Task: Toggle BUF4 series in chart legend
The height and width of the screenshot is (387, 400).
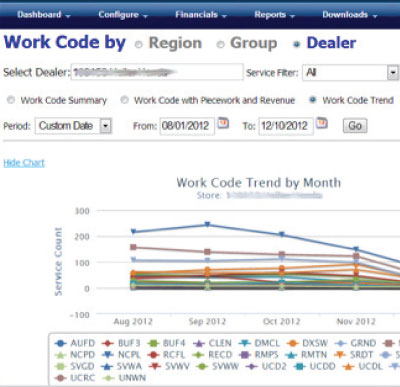Action: (x=166, y=343)
